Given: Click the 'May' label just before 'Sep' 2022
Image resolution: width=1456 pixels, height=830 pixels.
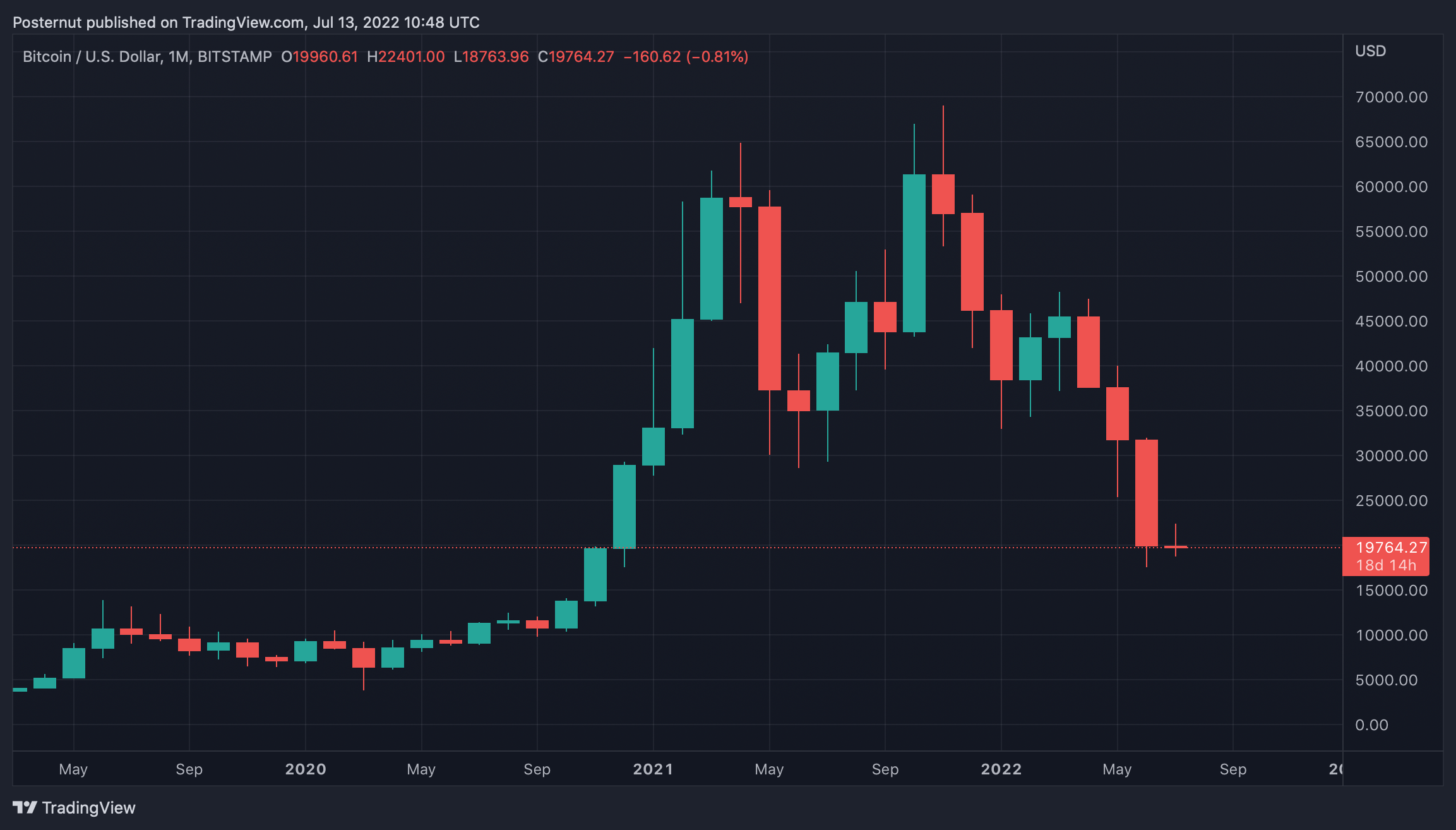Looking at the screenshot, I should pyautogui.click(x=1117, y=769).
